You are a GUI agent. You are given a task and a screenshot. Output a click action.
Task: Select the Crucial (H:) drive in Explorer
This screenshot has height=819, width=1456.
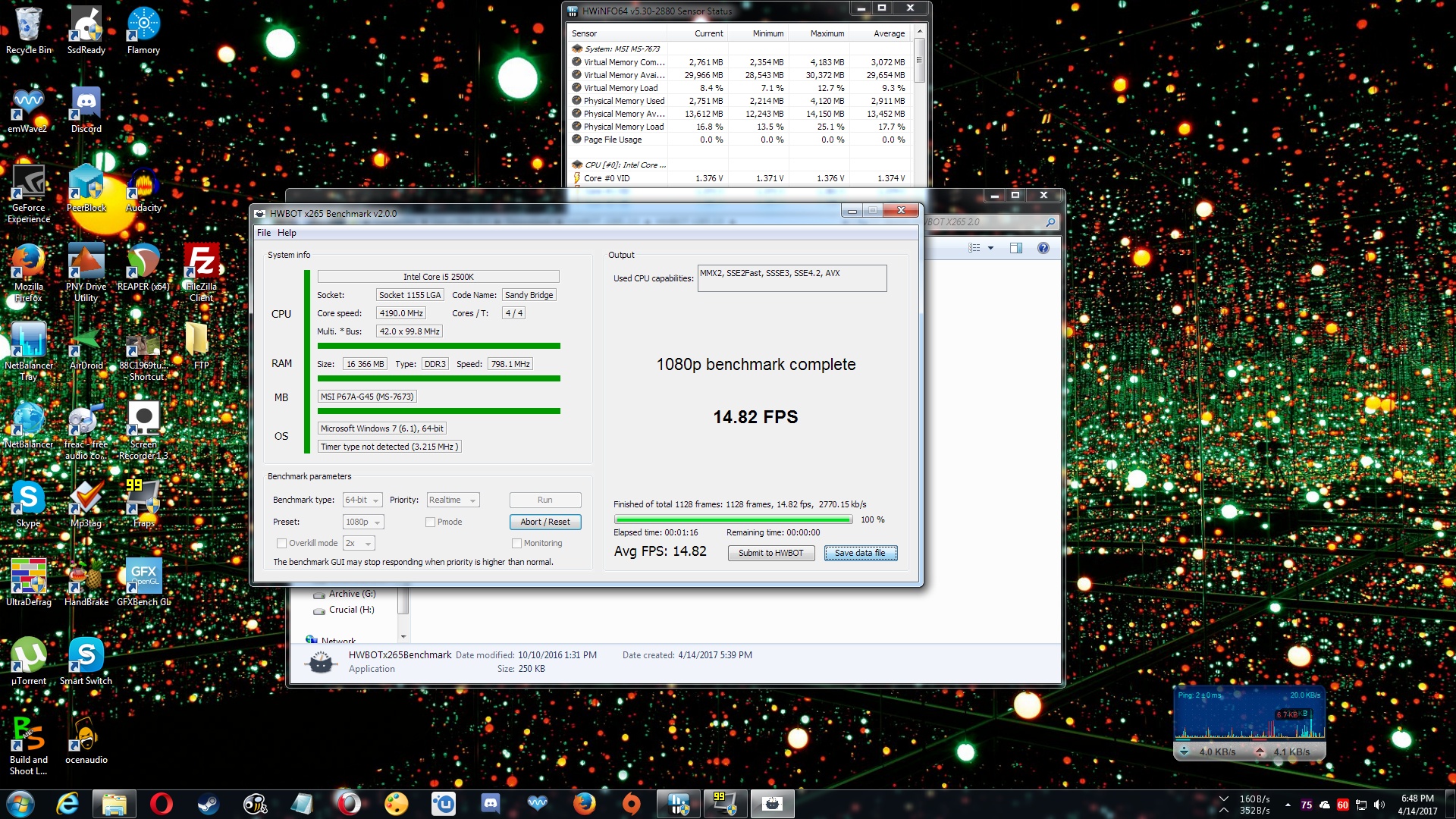point(351,610)
